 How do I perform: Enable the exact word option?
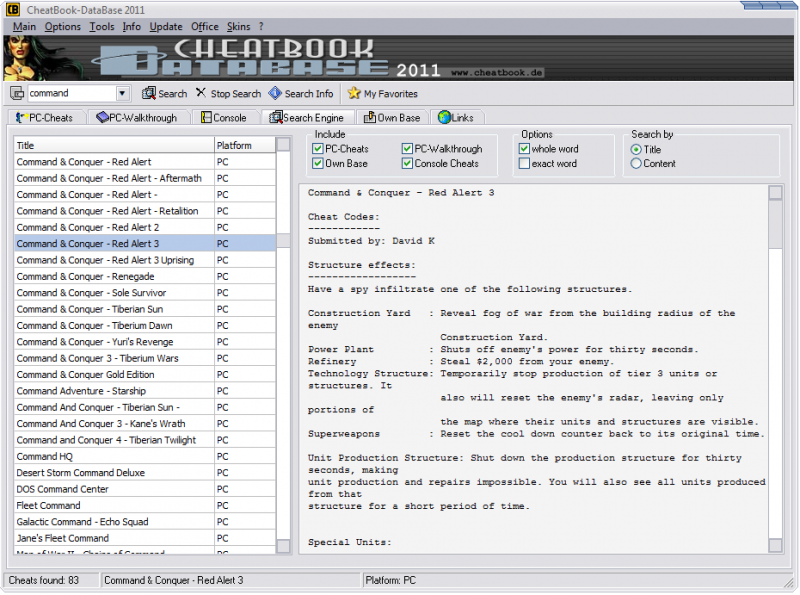click(x=524, y=164)
